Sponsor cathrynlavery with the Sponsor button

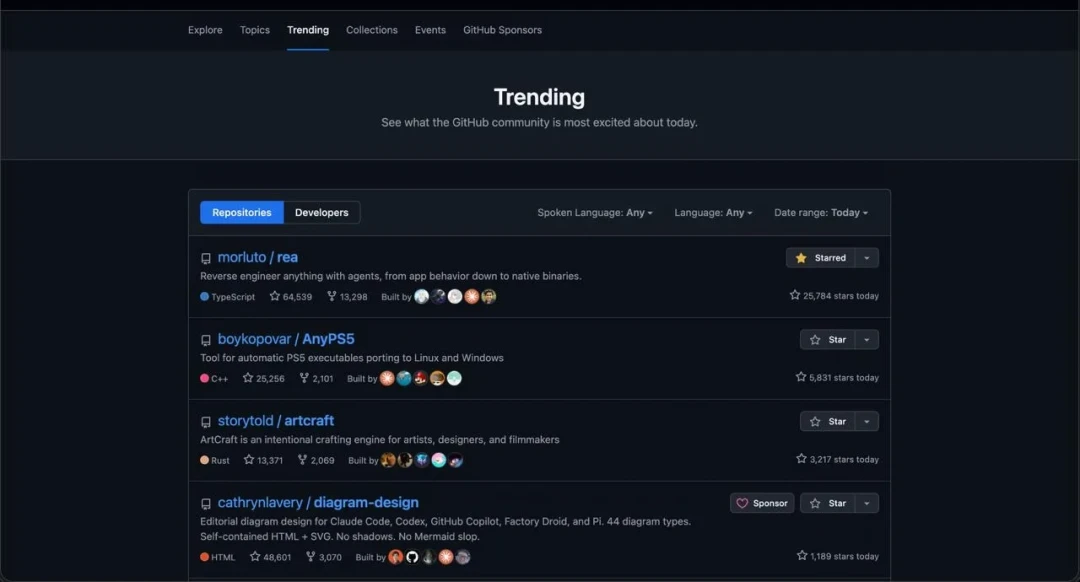click(762, 503)
